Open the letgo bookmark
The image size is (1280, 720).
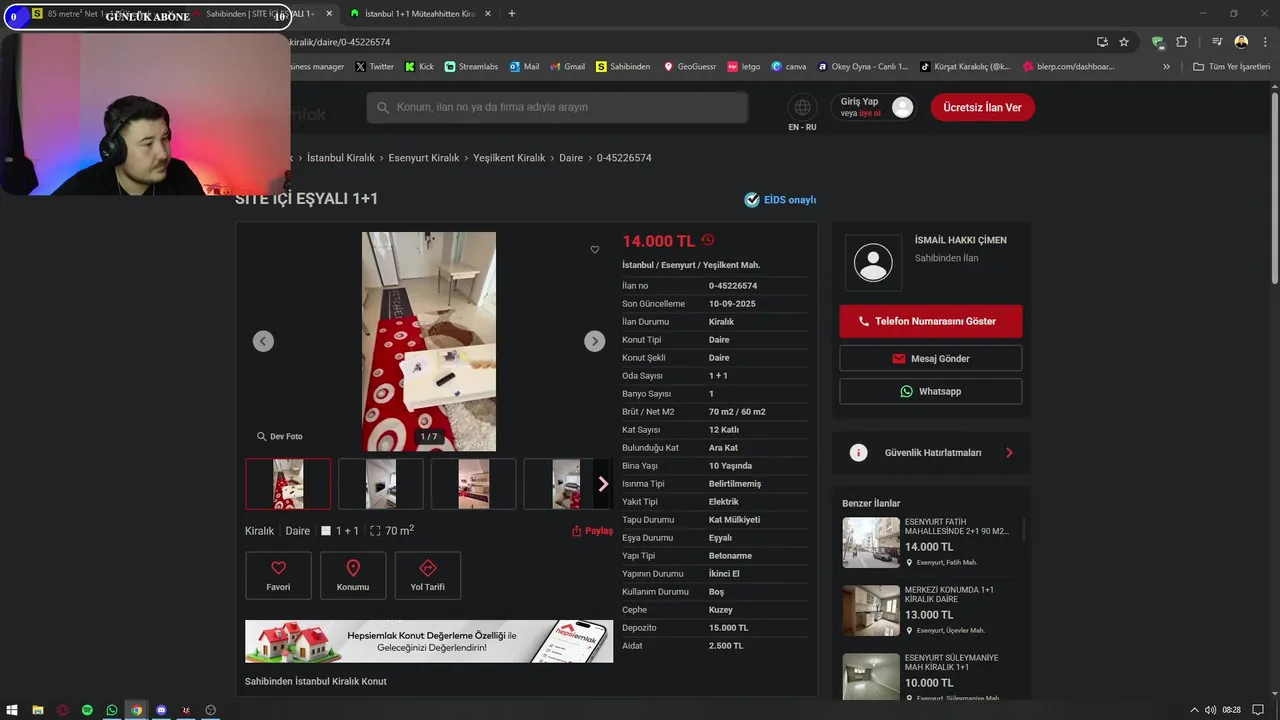coord(744,66)
